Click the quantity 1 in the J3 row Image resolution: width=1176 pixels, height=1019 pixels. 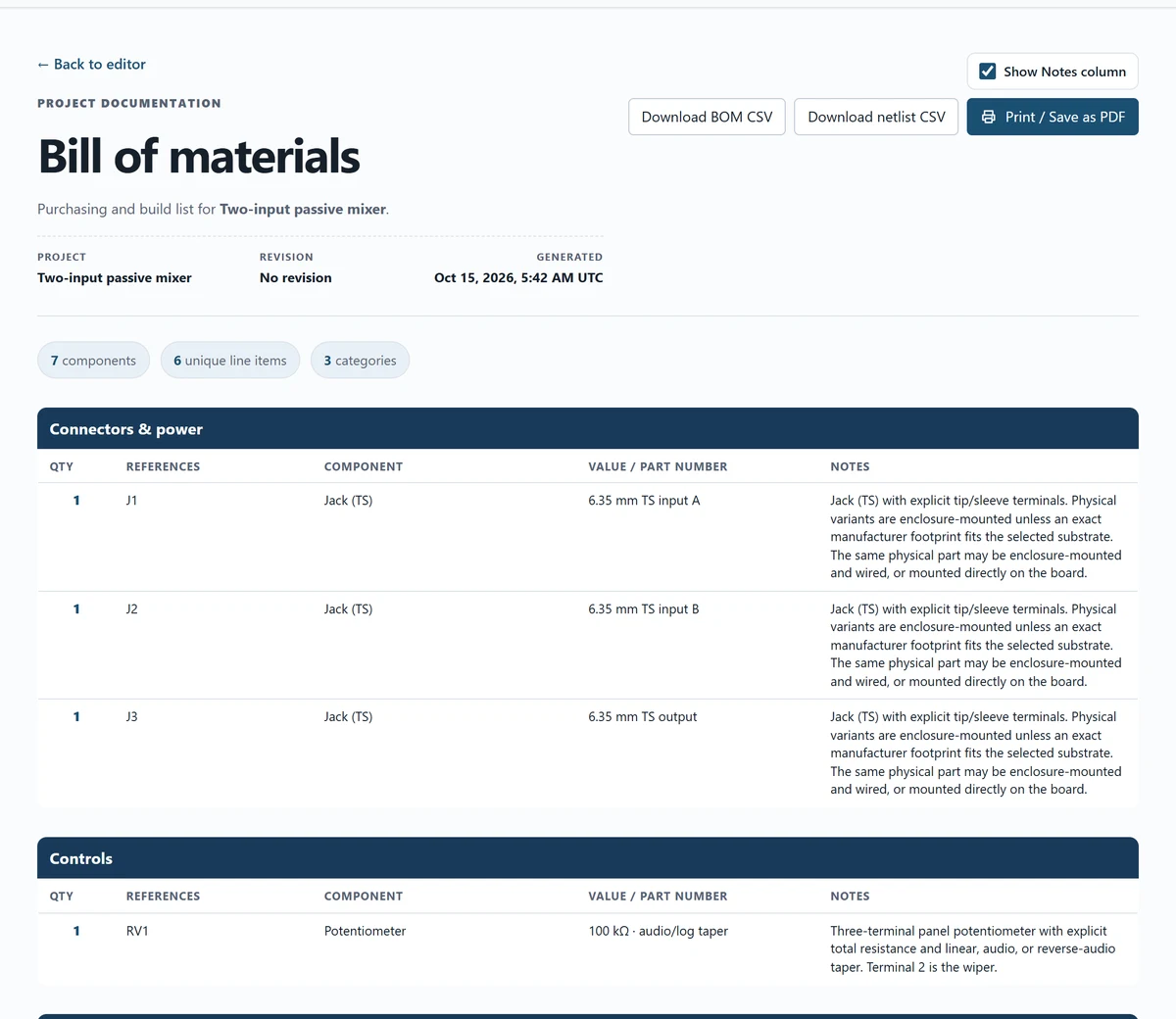tap(76, 717)
